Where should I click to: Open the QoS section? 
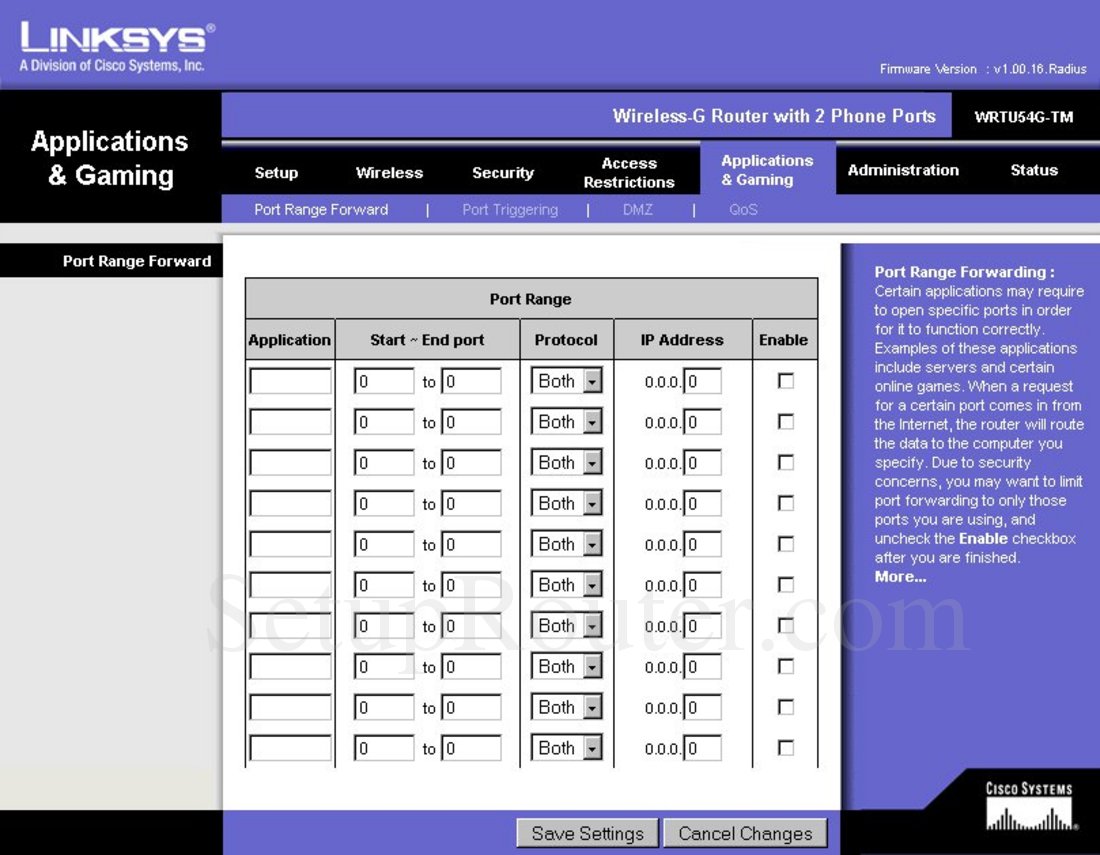[742, 209]
